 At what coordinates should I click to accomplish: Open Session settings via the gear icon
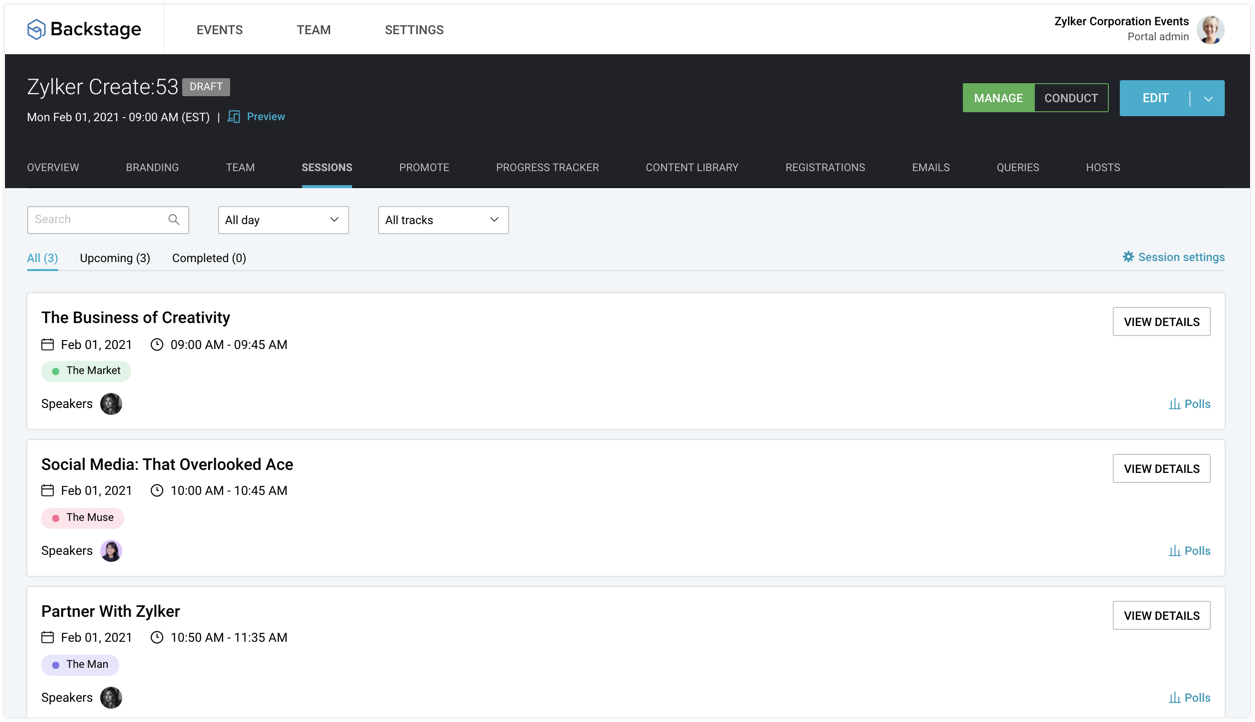coord(1127,257)
